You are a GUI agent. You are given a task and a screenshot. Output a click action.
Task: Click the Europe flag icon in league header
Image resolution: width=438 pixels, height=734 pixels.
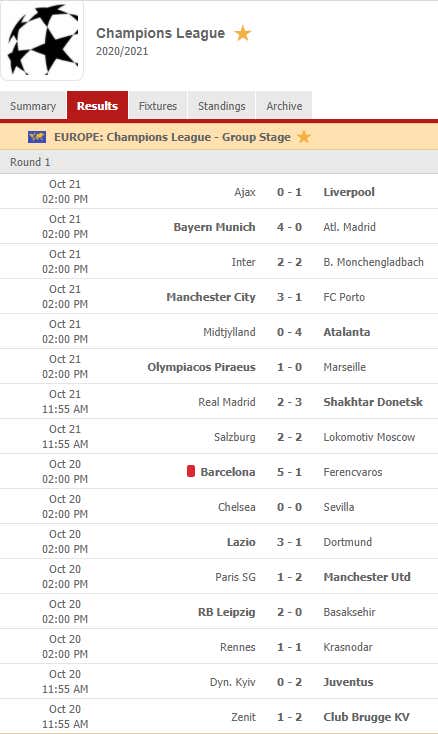[37, 137]
